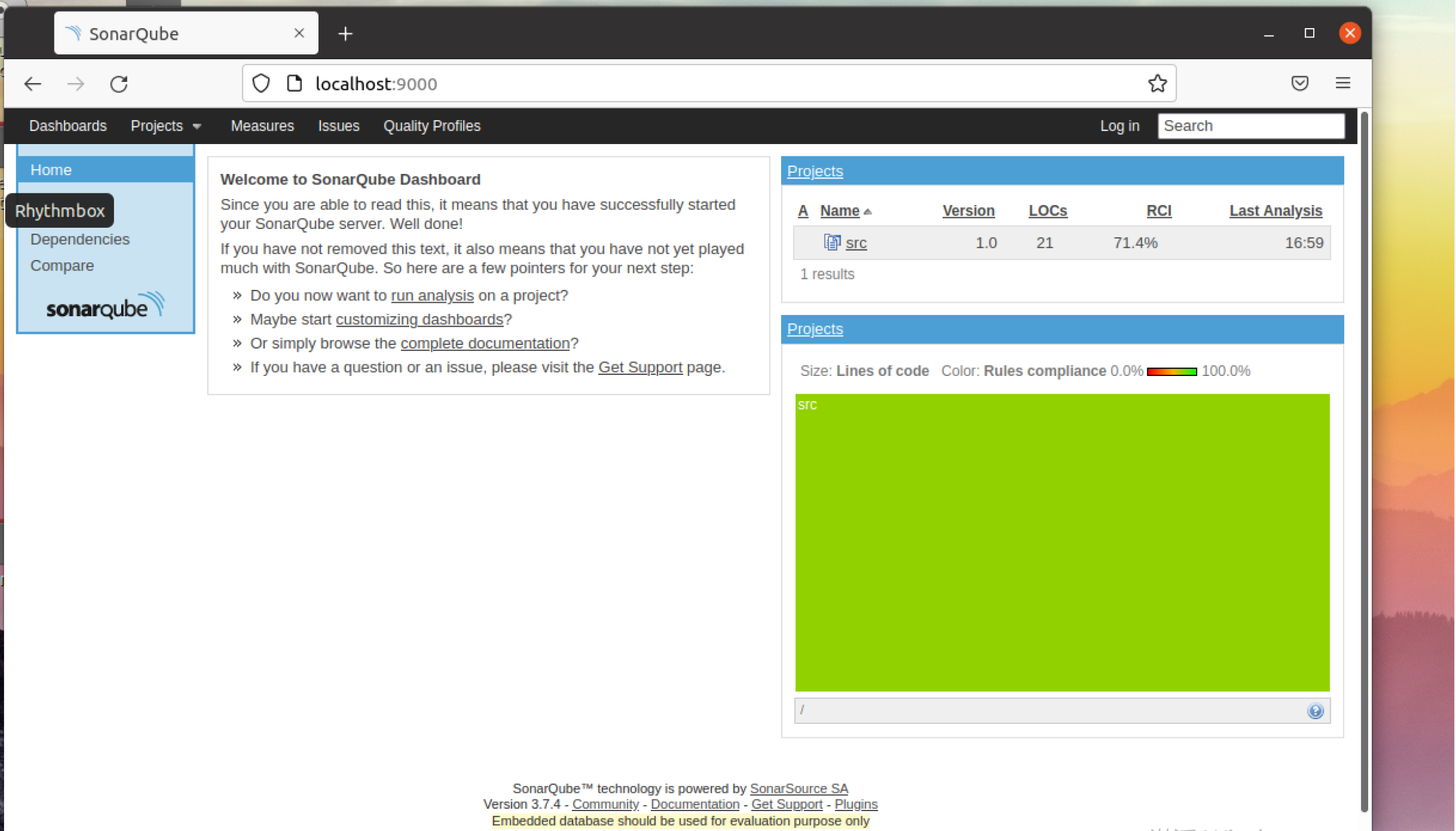
Task: Go back to the previous page
Action: pyautogui.click(x=33, y=84)
